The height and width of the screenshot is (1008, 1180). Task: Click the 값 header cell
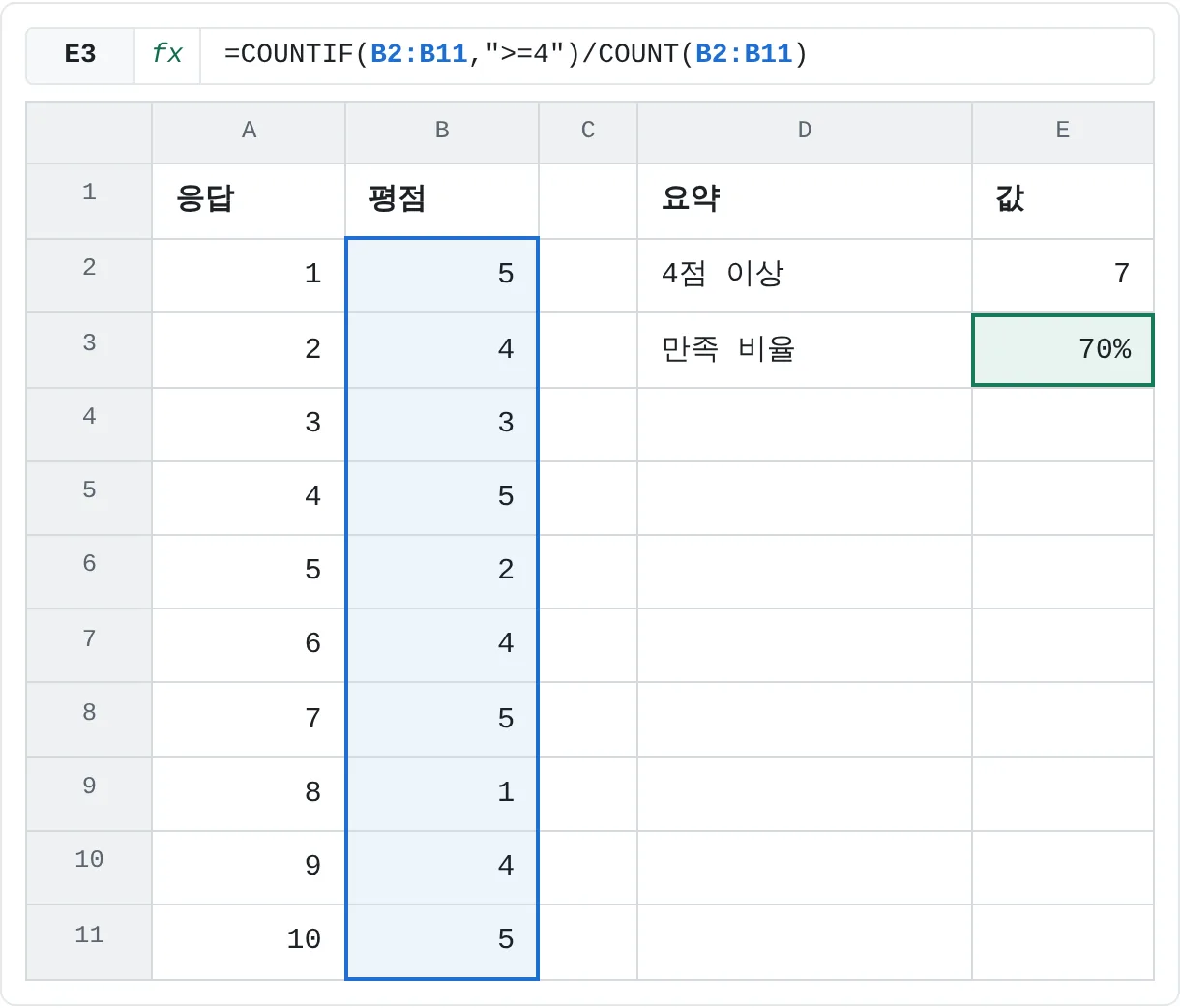(1063, 201)
